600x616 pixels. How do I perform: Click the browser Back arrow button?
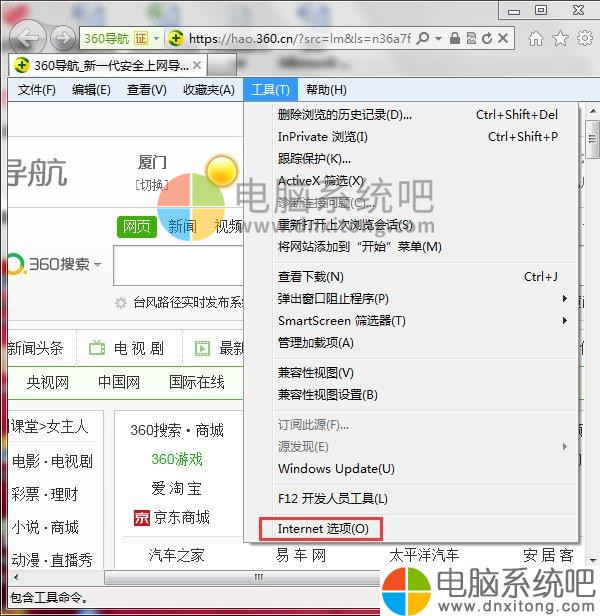(27, 39)
